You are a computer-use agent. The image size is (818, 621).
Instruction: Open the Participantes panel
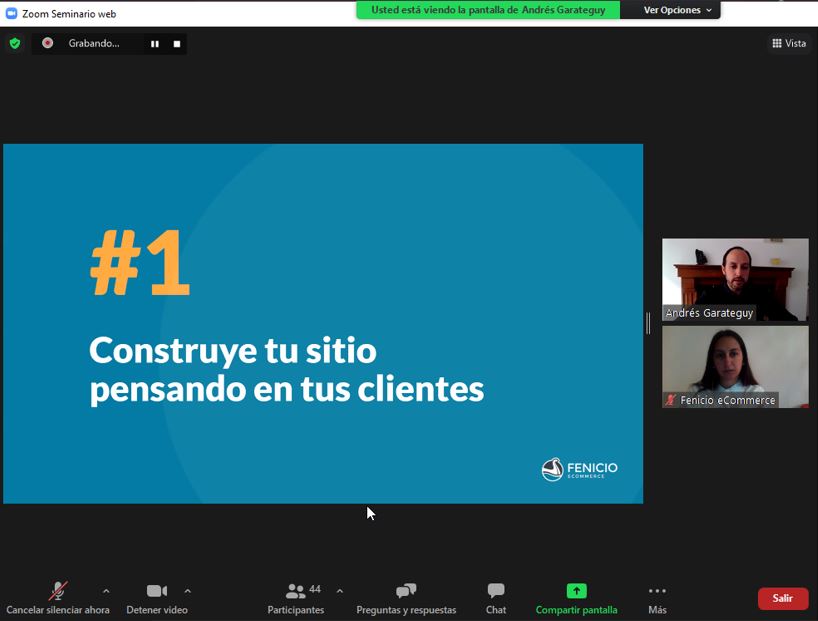[296, 598]
